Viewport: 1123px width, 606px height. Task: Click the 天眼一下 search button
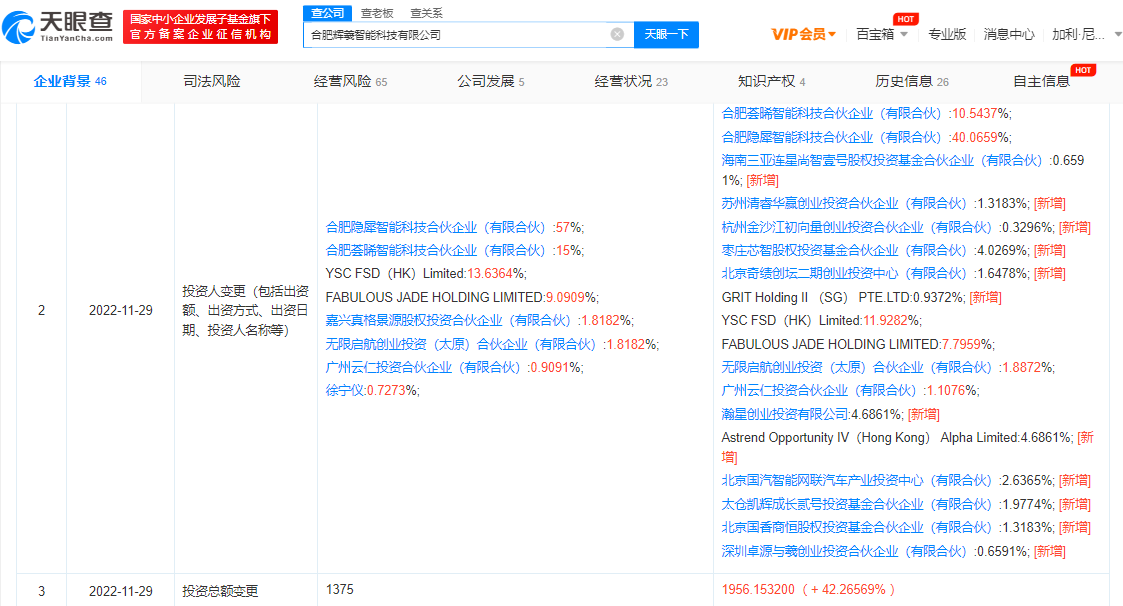coord(666,34)
